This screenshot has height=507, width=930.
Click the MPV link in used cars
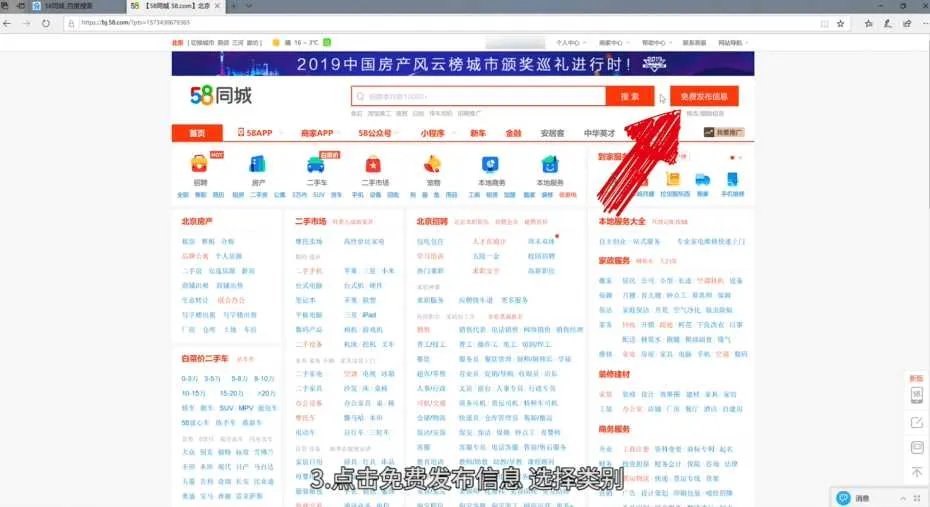(246, 408)
